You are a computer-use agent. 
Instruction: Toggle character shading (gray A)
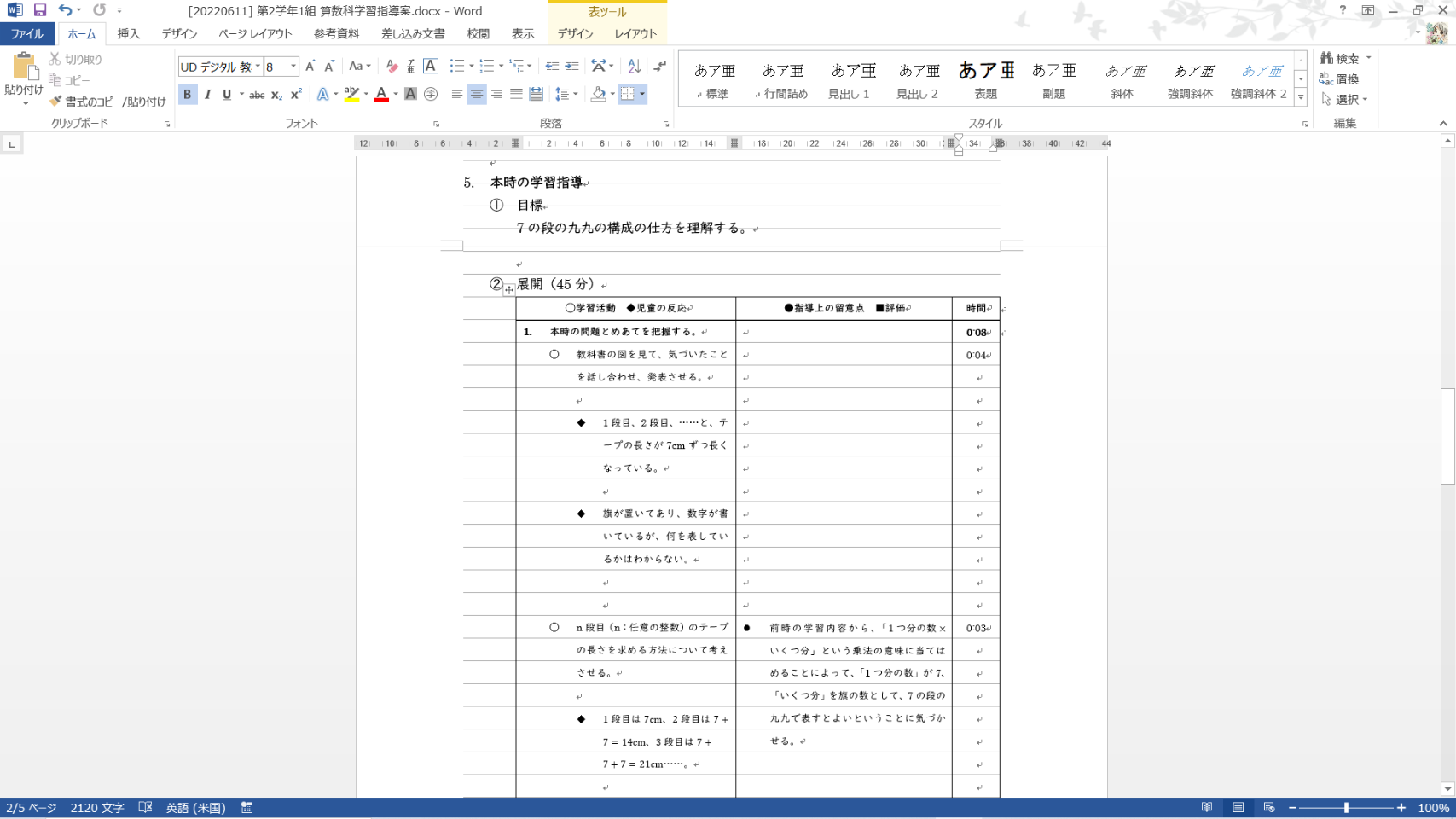click(x=411, y=95)
